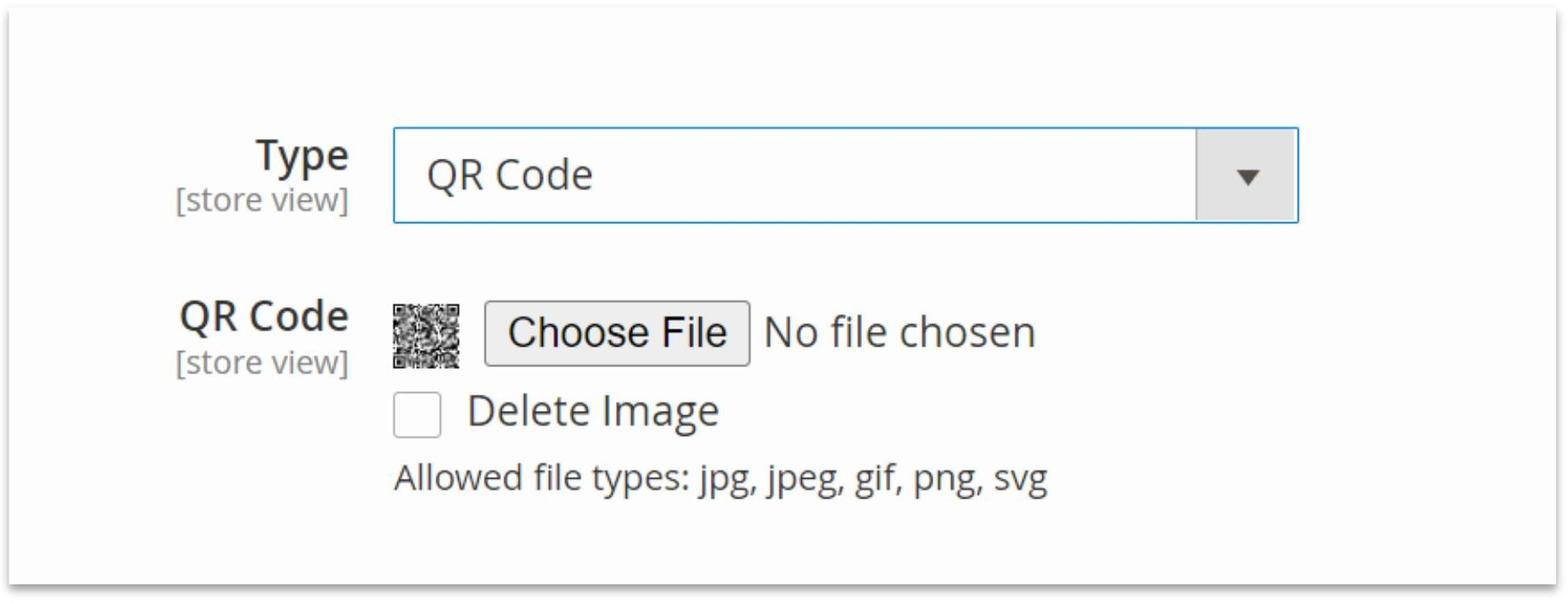Select the Type combo box showing QR Code
The width and height of the screenshot is (1568, 604).
point(845,175)
